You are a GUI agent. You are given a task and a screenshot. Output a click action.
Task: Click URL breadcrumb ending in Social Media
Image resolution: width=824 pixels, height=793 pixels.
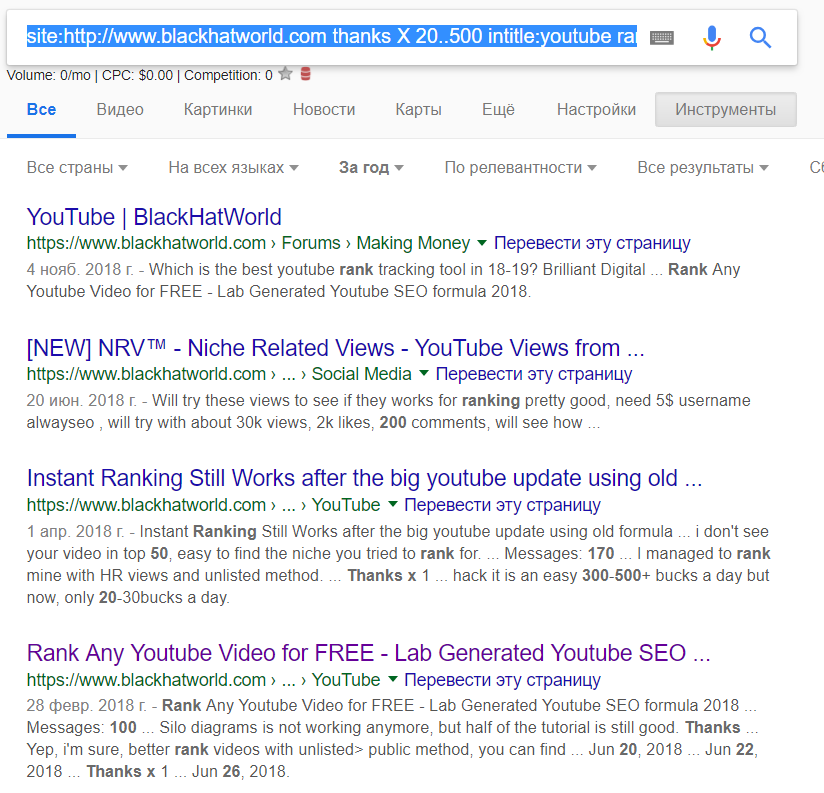point(219,374)
